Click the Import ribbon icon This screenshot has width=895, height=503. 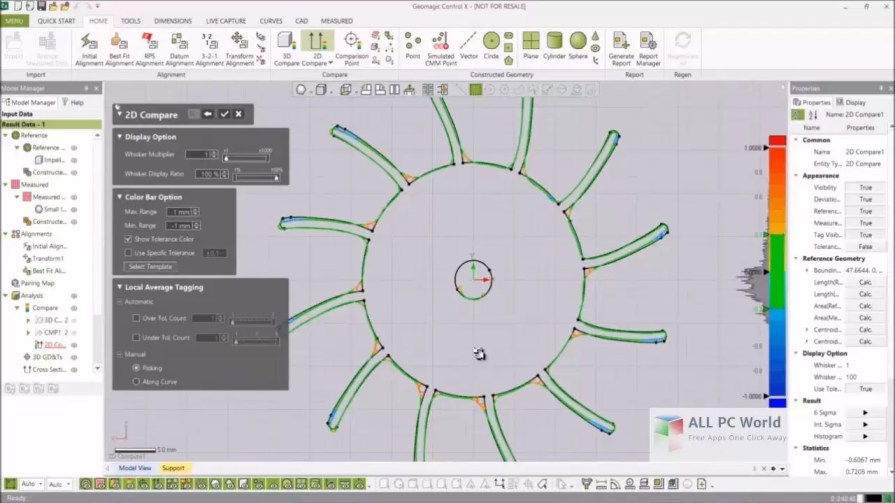point(14,46)
